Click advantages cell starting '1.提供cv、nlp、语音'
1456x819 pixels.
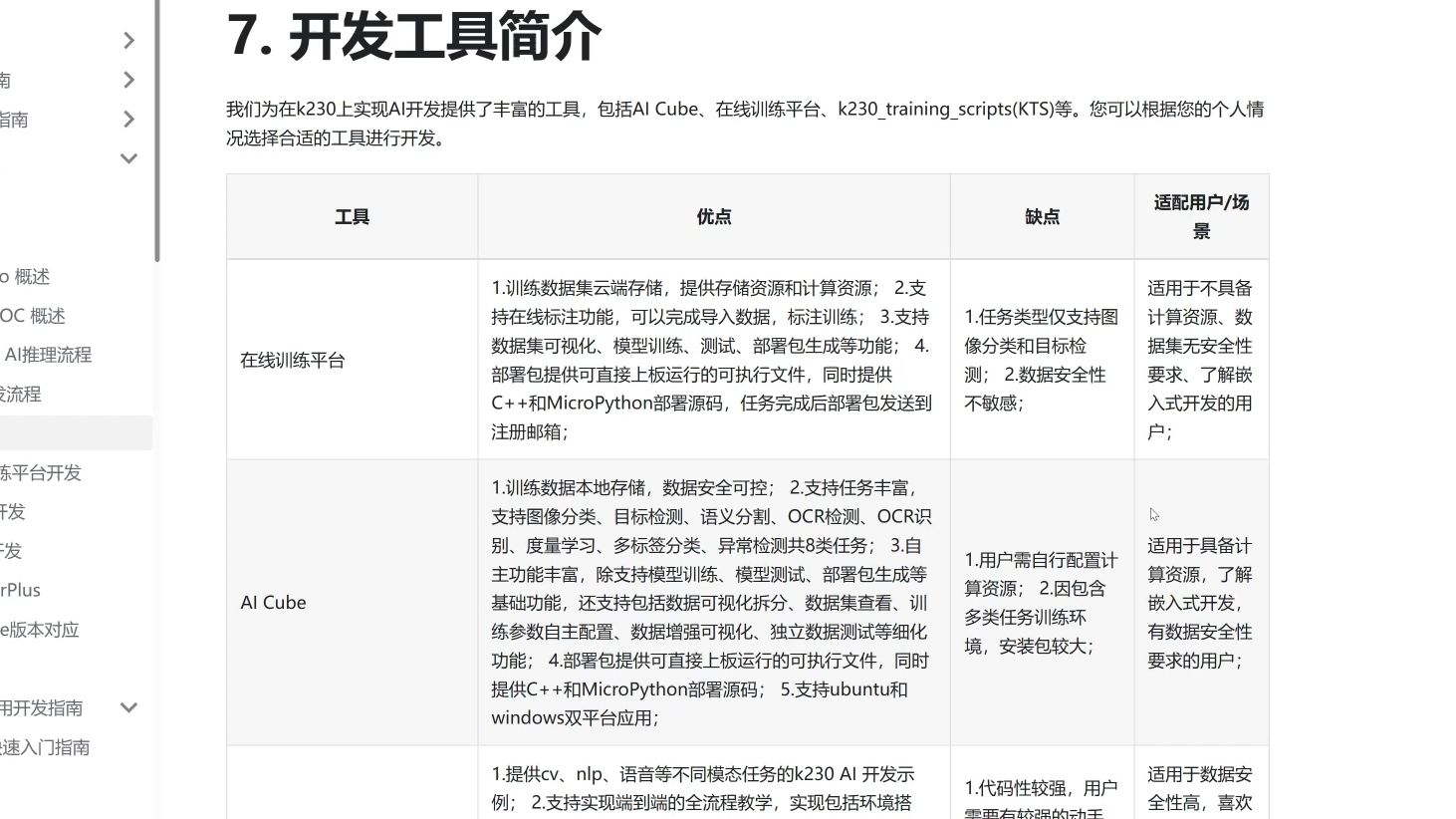coord(714,783)
